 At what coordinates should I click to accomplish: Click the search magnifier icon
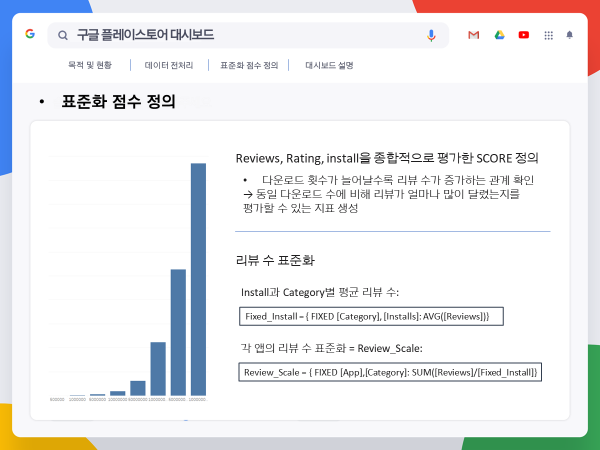63,35
